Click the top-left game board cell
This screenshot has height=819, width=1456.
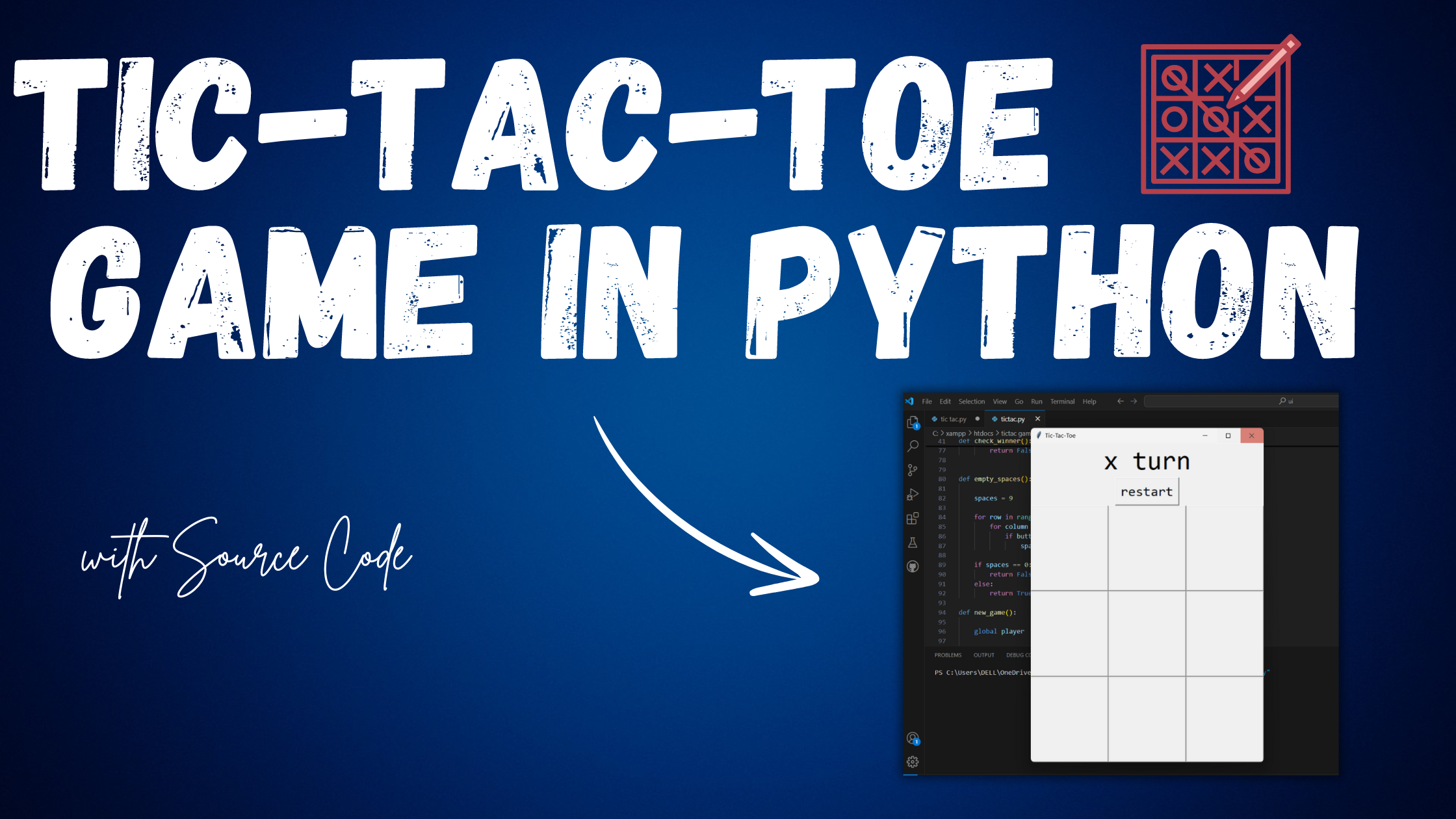[1069, 549]
